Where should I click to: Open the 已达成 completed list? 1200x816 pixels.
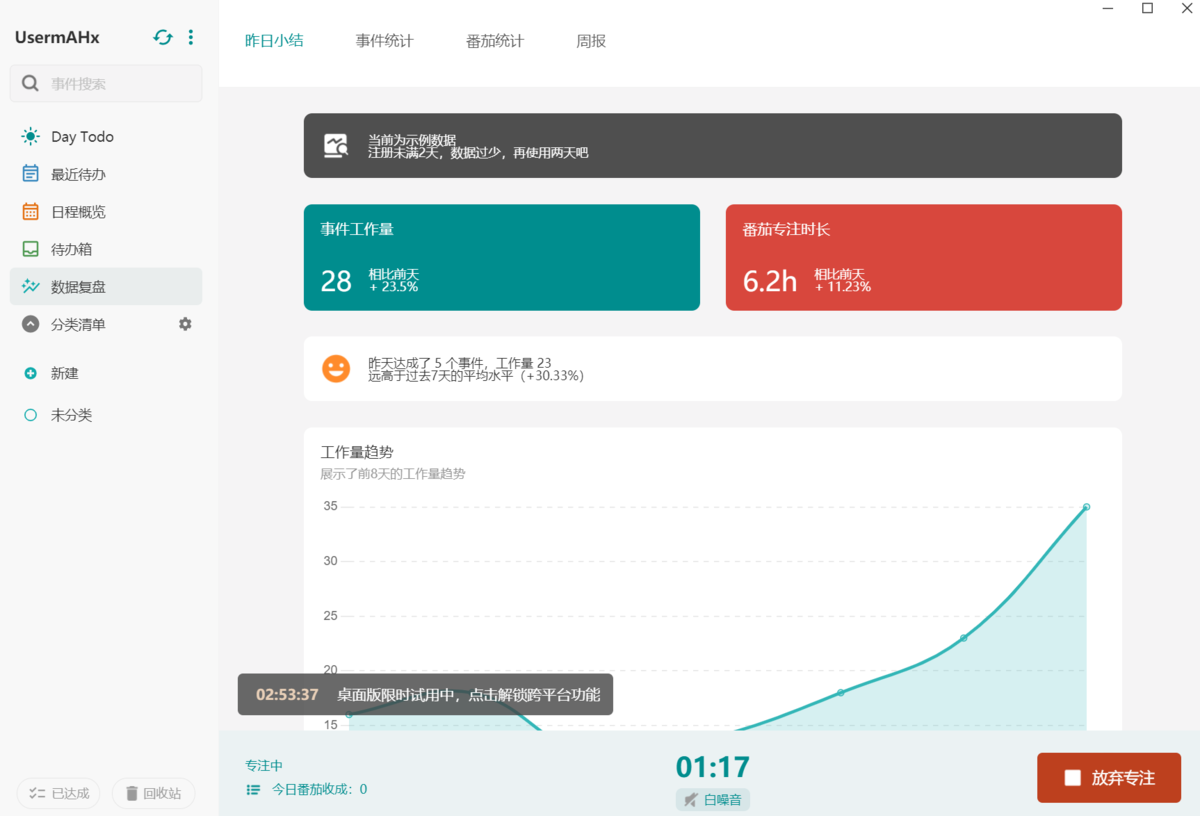tap(59, 793)
